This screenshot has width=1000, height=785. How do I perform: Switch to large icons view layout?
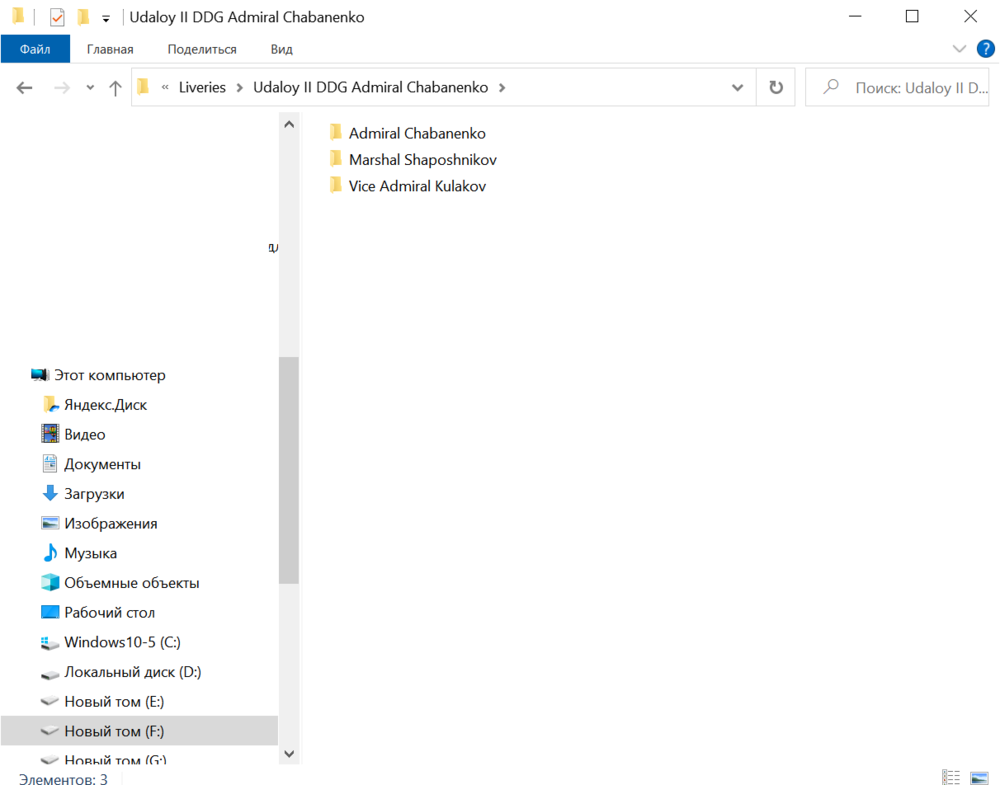point(979,777)
